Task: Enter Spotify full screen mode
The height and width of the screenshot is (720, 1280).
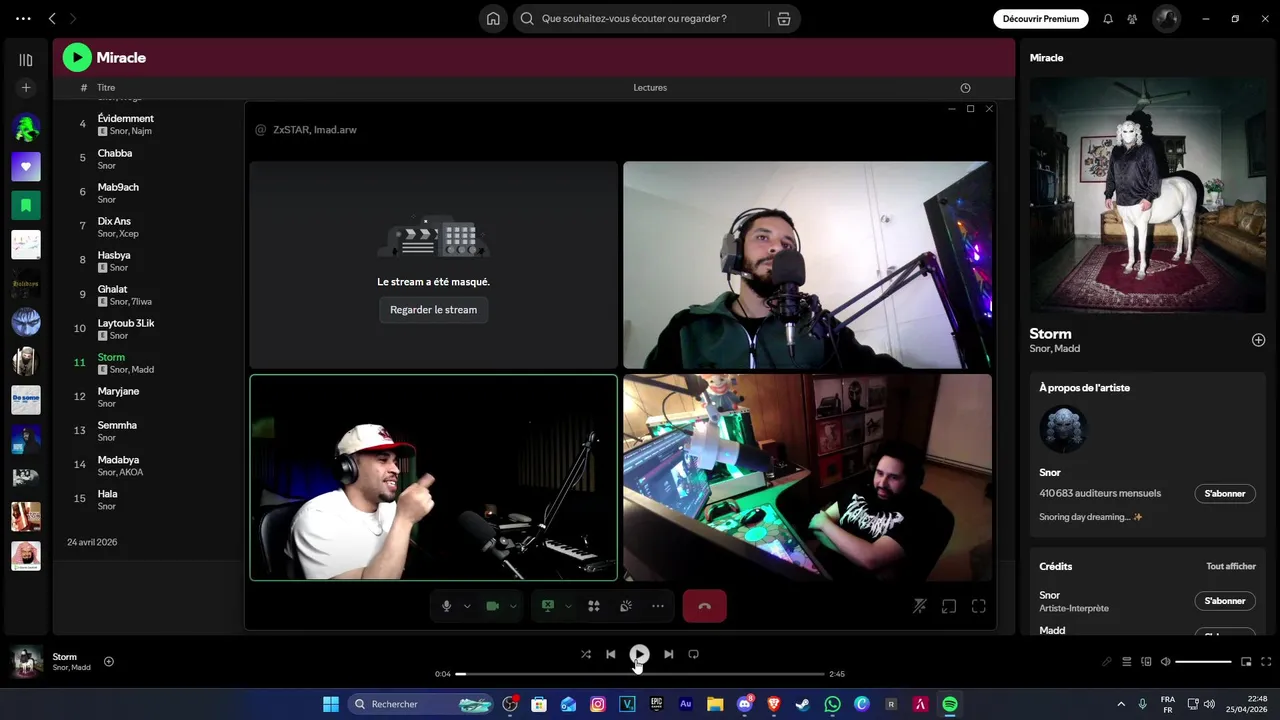Action: 1266,662
